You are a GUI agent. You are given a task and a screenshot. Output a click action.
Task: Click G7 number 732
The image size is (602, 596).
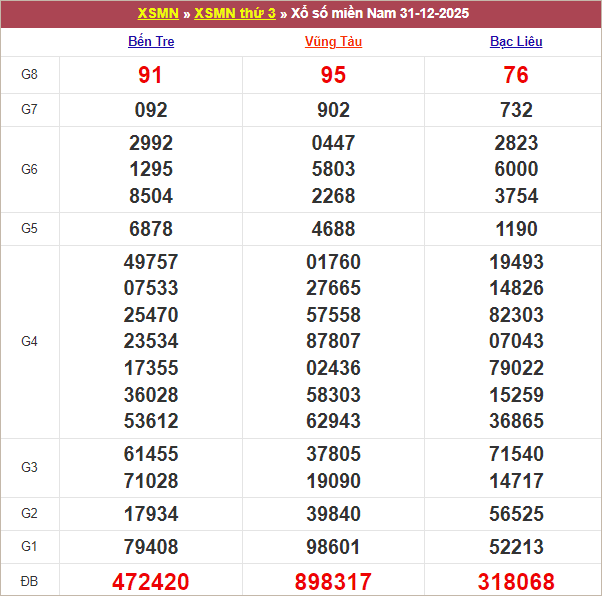click(516, 110)
